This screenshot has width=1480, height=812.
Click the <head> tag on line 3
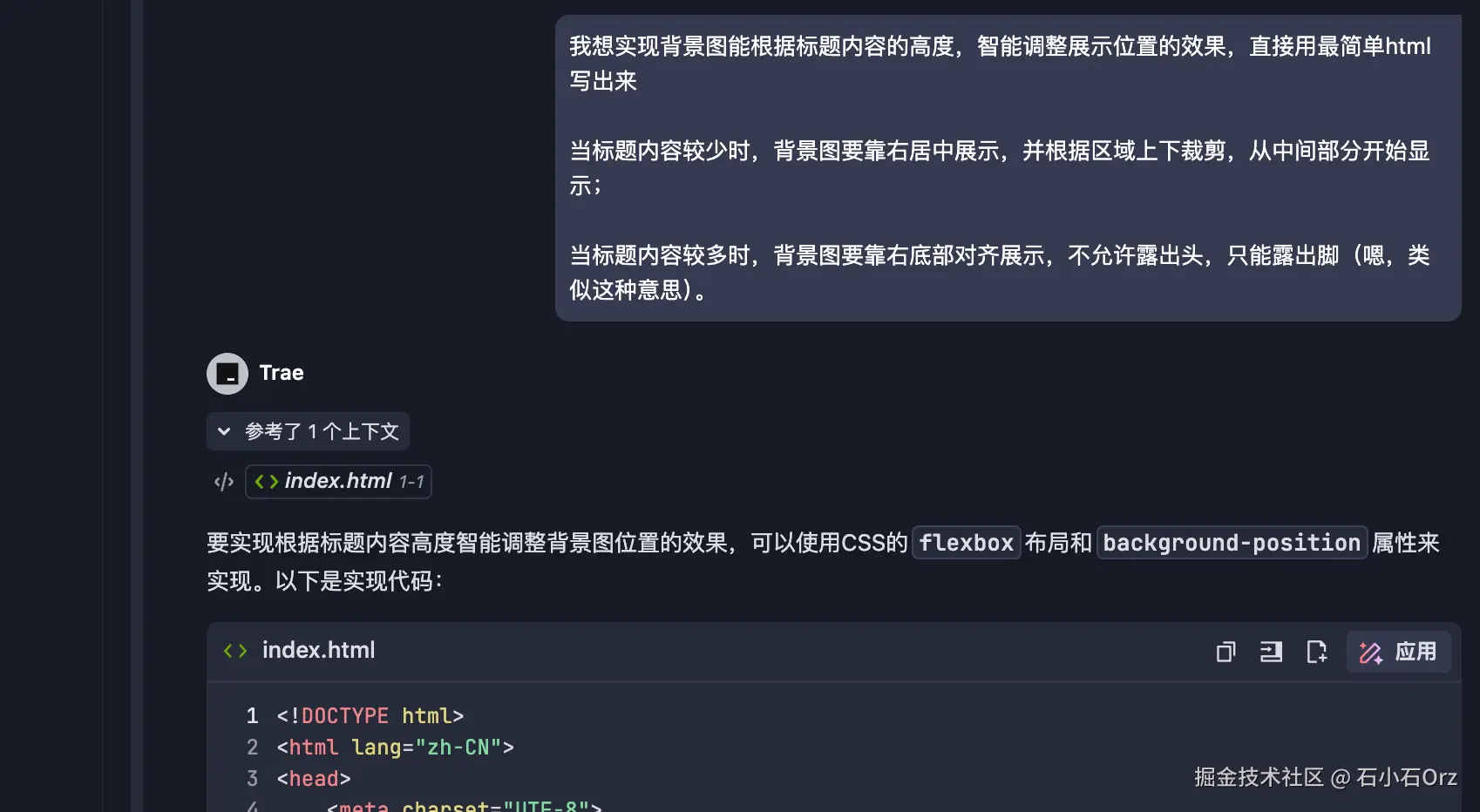click(314, 778)
